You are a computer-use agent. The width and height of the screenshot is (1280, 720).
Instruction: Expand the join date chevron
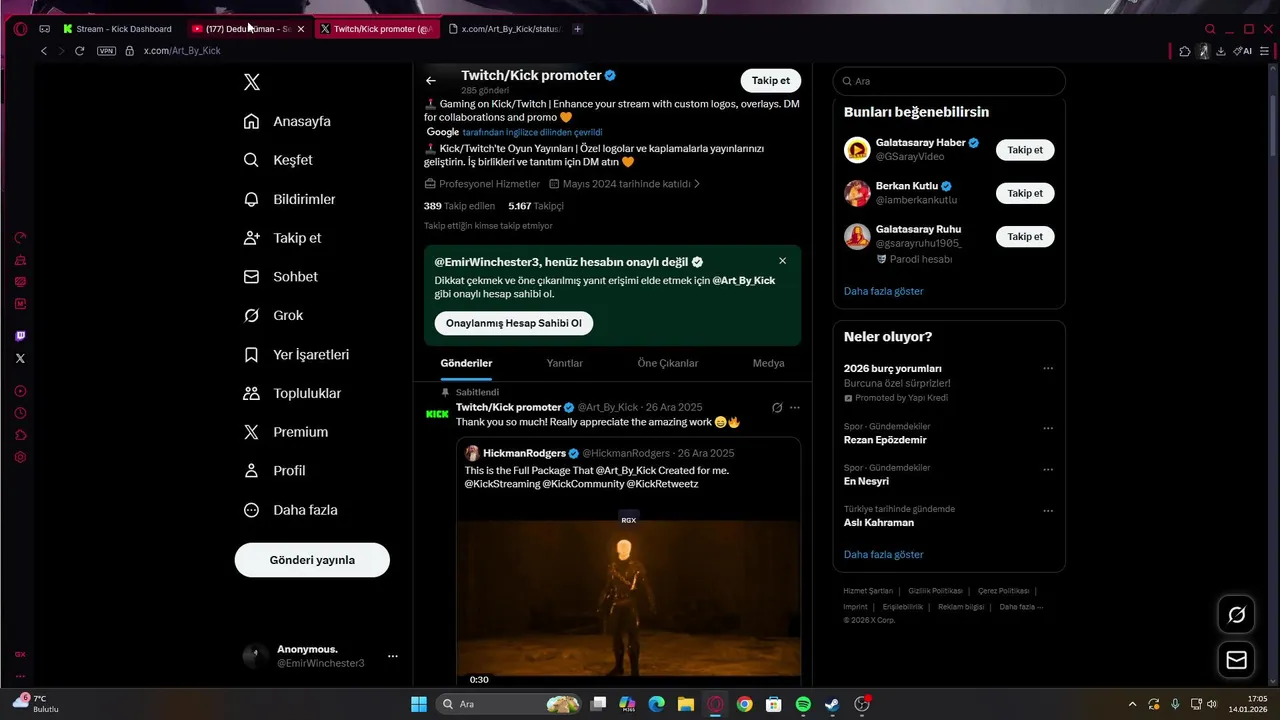click(697, 184)
